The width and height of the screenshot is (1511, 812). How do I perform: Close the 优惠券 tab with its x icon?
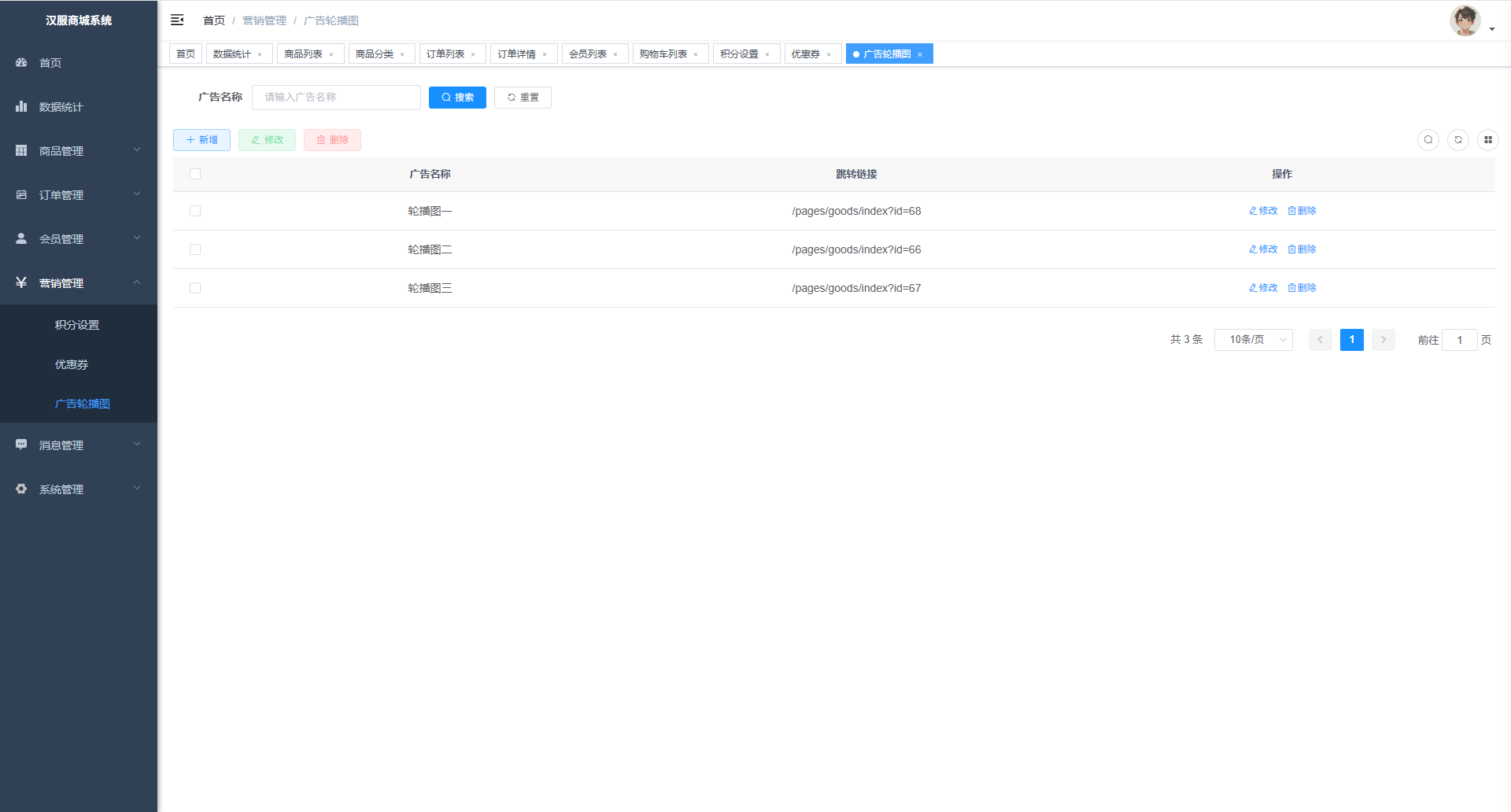tap(829, 55)
